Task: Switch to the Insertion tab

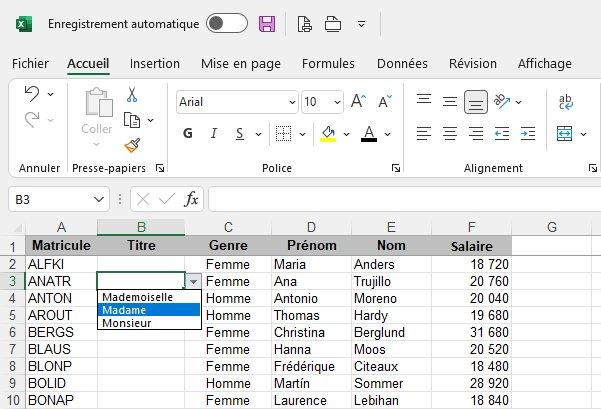Action: (x=155, y=64)
